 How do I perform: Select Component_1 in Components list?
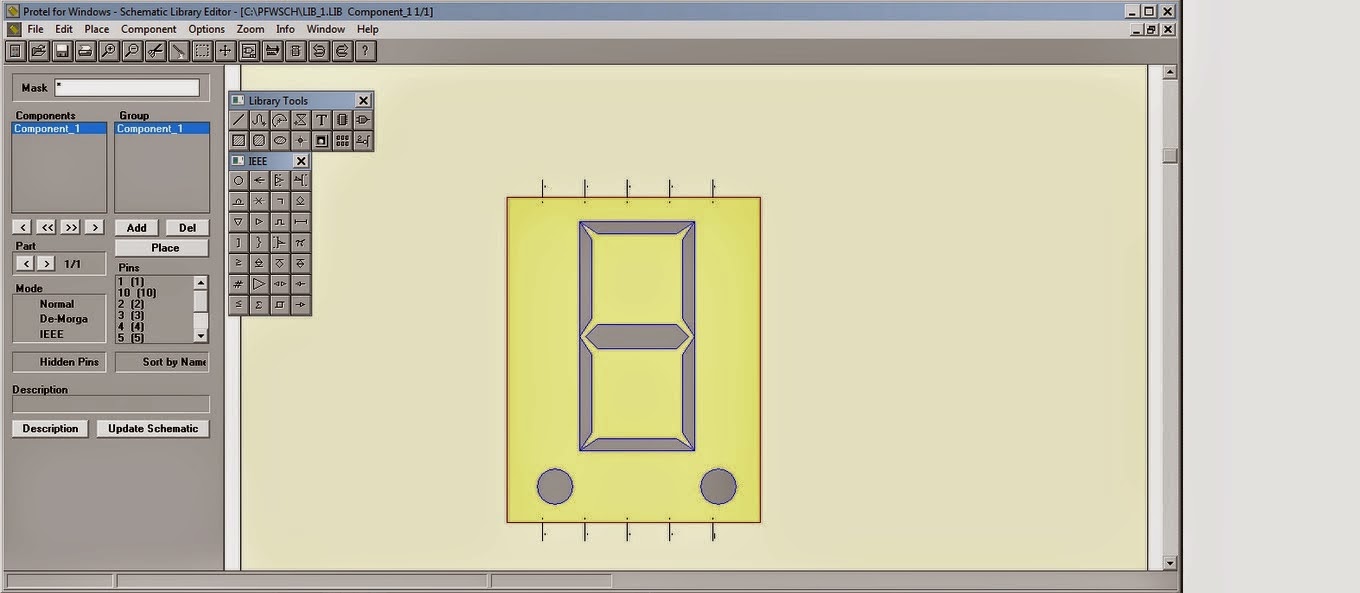click(59, 129)
